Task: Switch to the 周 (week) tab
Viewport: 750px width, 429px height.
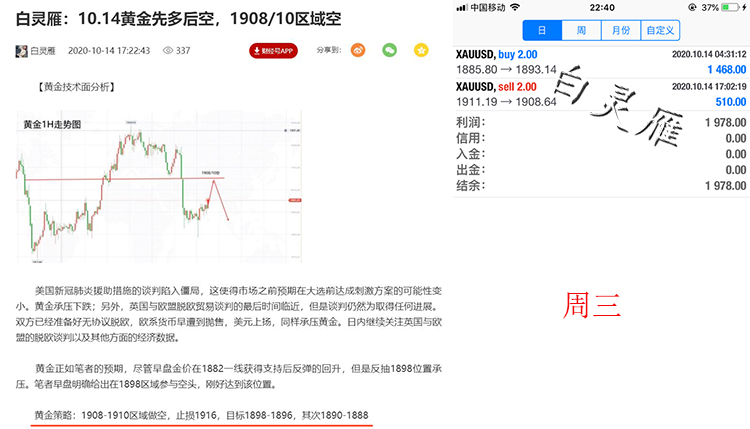Action: pyautogui.click(x=580, y=31)
